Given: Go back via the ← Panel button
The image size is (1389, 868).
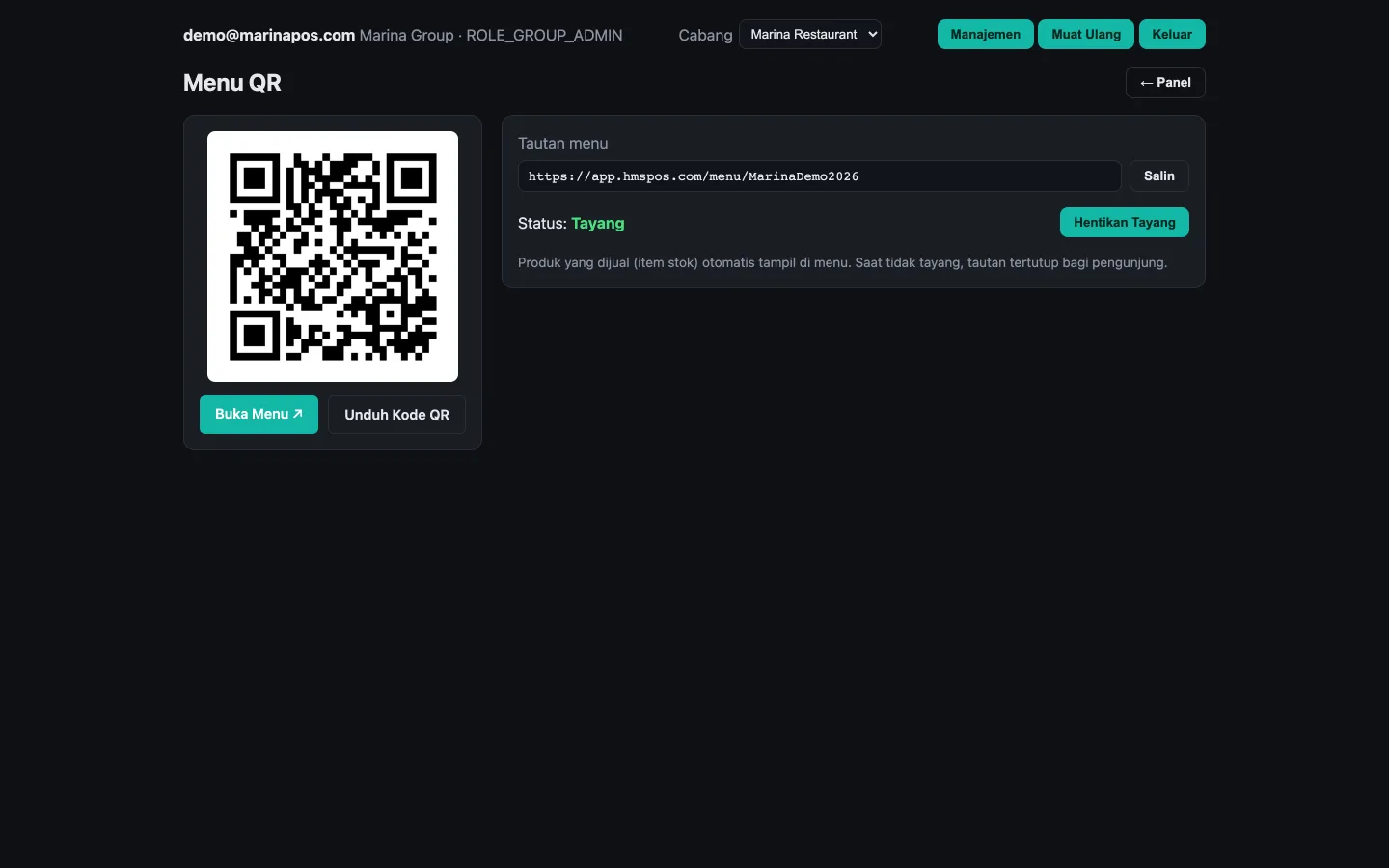Looking at the screenshot, I should (x=1165, y=83).
